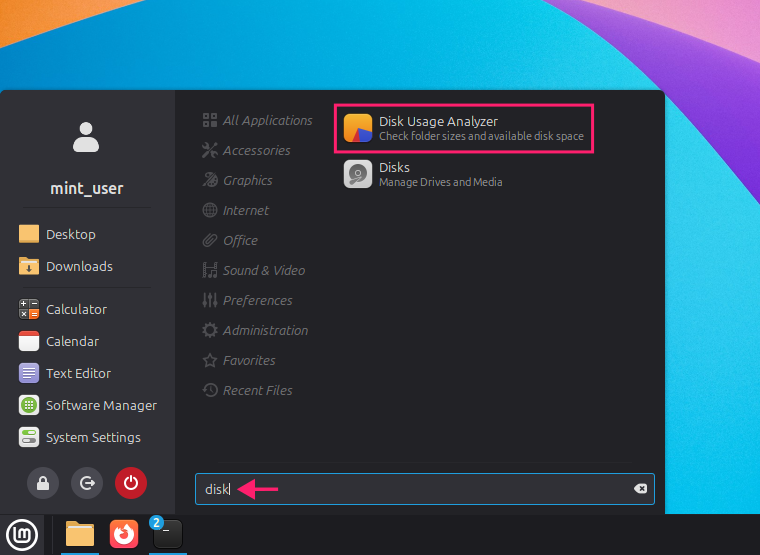Select Sound & Video category
The image size is (760, 555).
coord(253,270)
